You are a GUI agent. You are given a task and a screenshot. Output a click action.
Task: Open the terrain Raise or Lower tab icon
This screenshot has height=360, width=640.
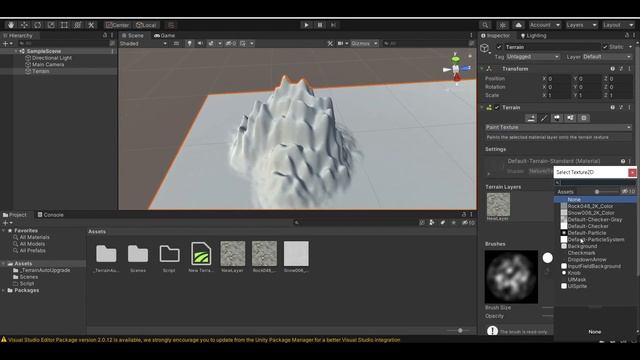click(x=531, y=118)
